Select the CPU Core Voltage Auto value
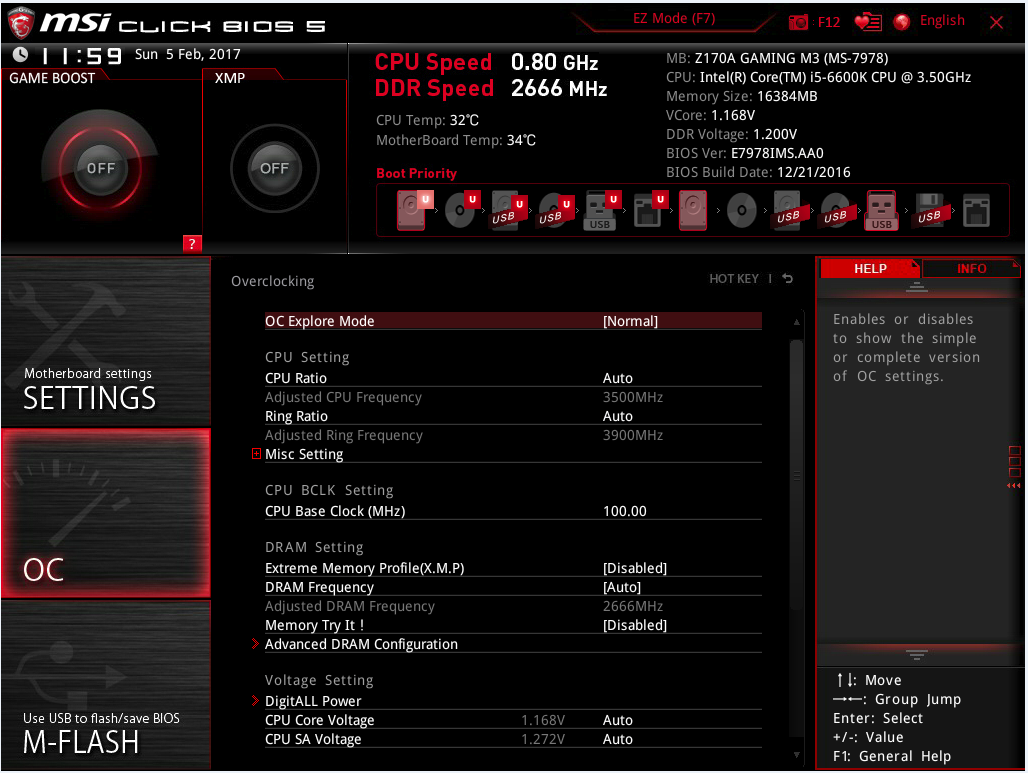The image size is (1028, 773). pos(618,721)
